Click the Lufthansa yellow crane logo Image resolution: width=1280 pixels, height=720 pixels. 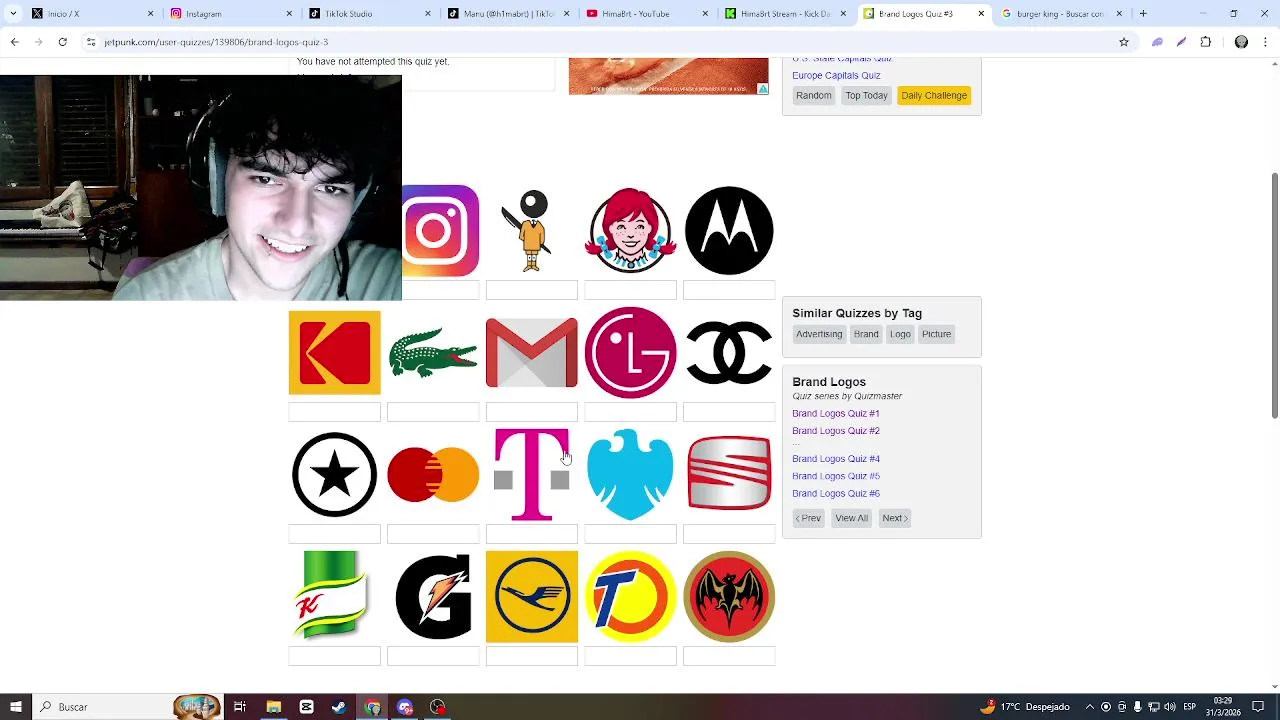(x=531, y=596)
